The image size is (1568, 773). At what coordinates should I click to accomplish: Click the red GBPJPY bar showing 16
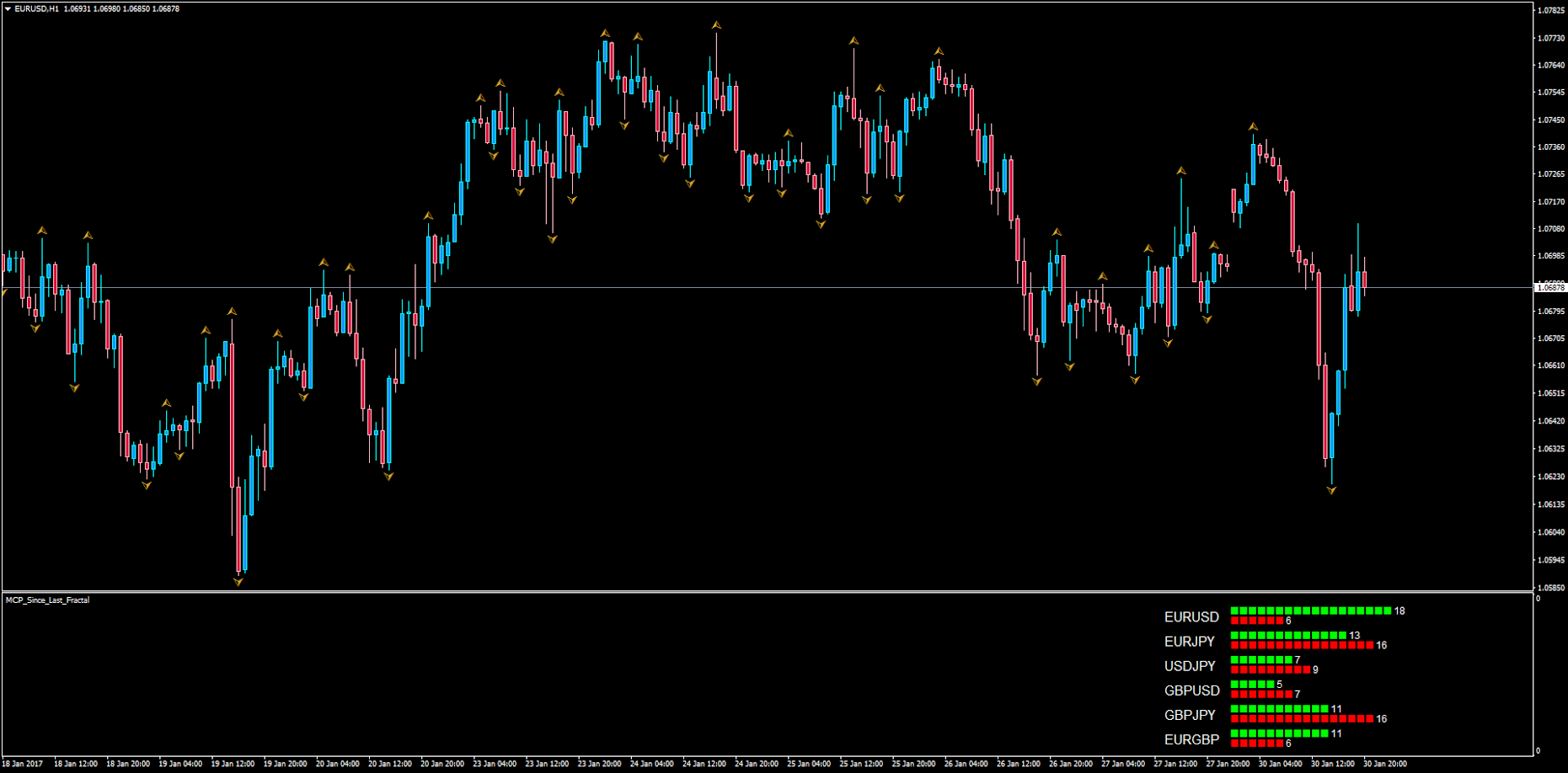[x=1303, y=718]
